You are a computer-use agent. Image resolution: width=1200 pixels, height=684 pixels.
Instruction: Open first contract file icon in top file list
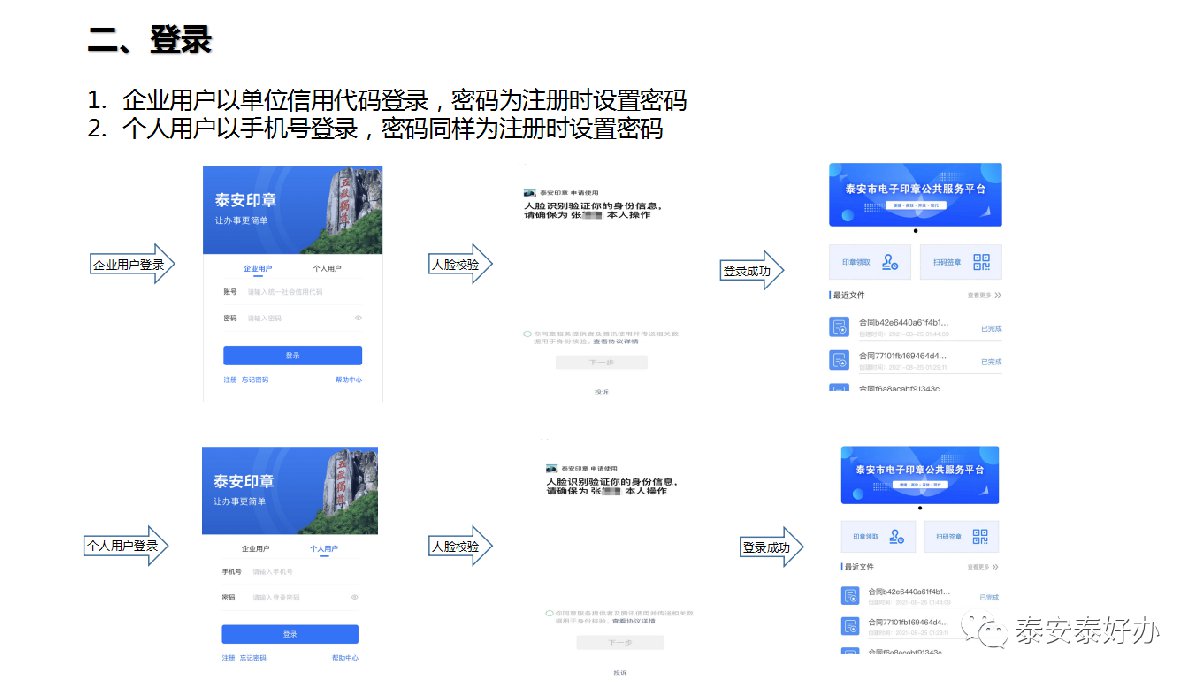click(839, 327)
